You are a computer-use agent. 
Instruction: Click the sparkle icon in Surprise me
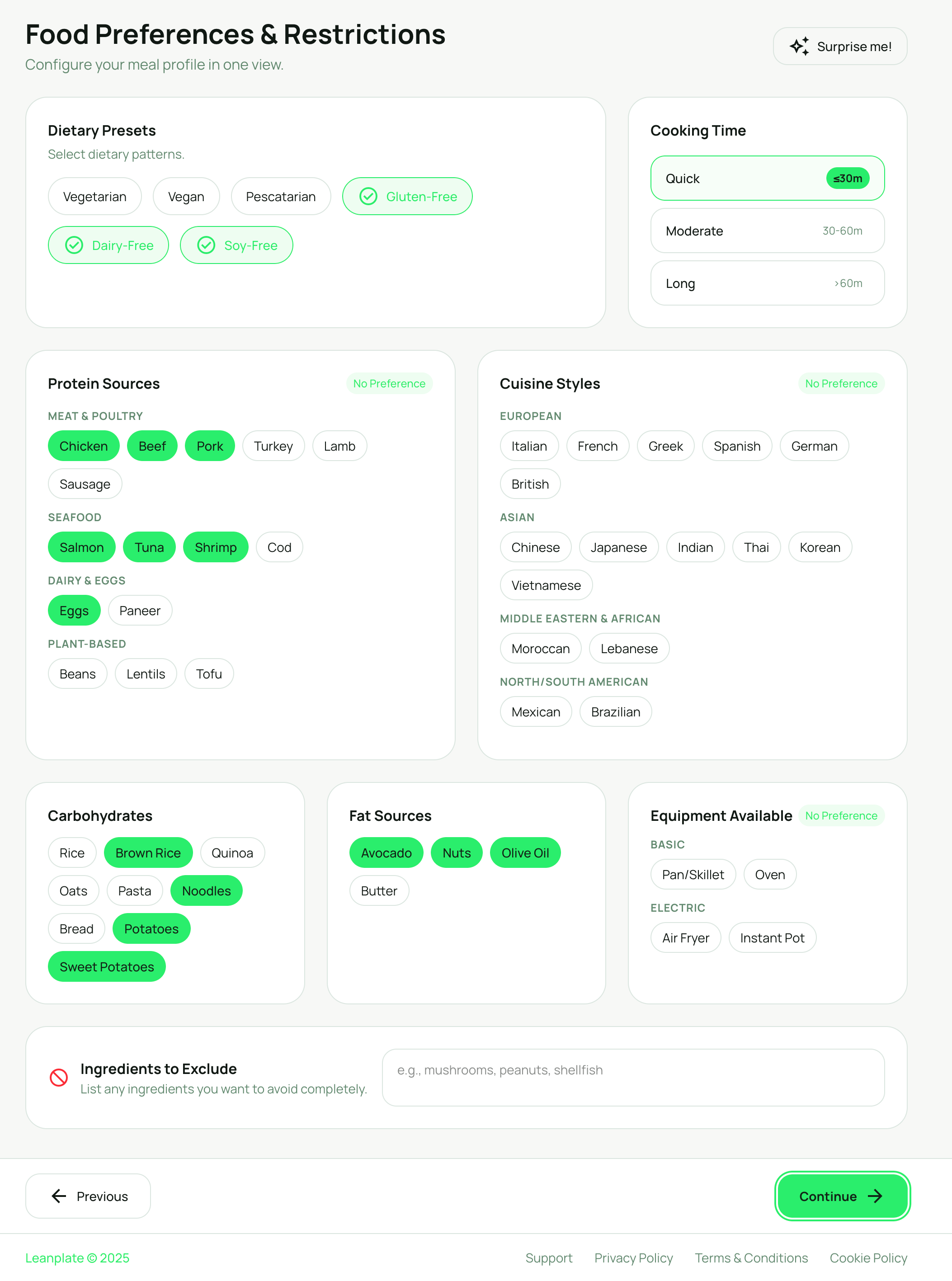click(x=799, y=46)
